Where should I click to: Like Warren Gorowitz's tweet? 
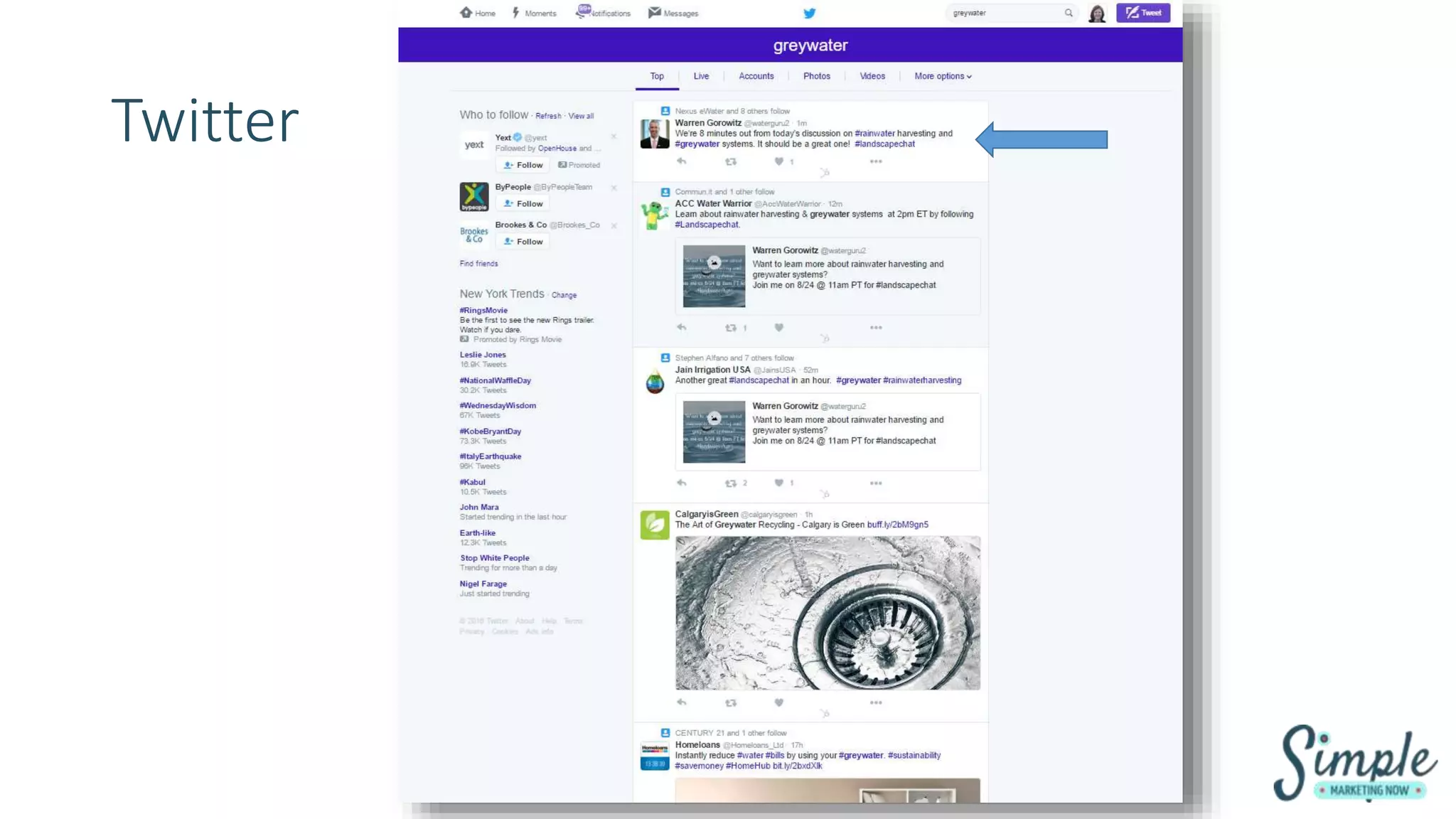[x=778, y=161]
